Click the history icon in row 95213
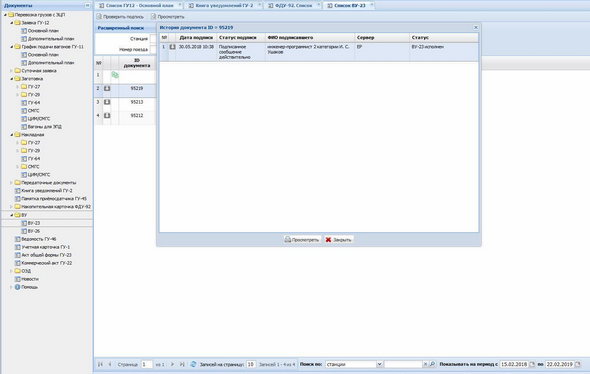Viewport: 590px width, 374px height. (107, 102)
